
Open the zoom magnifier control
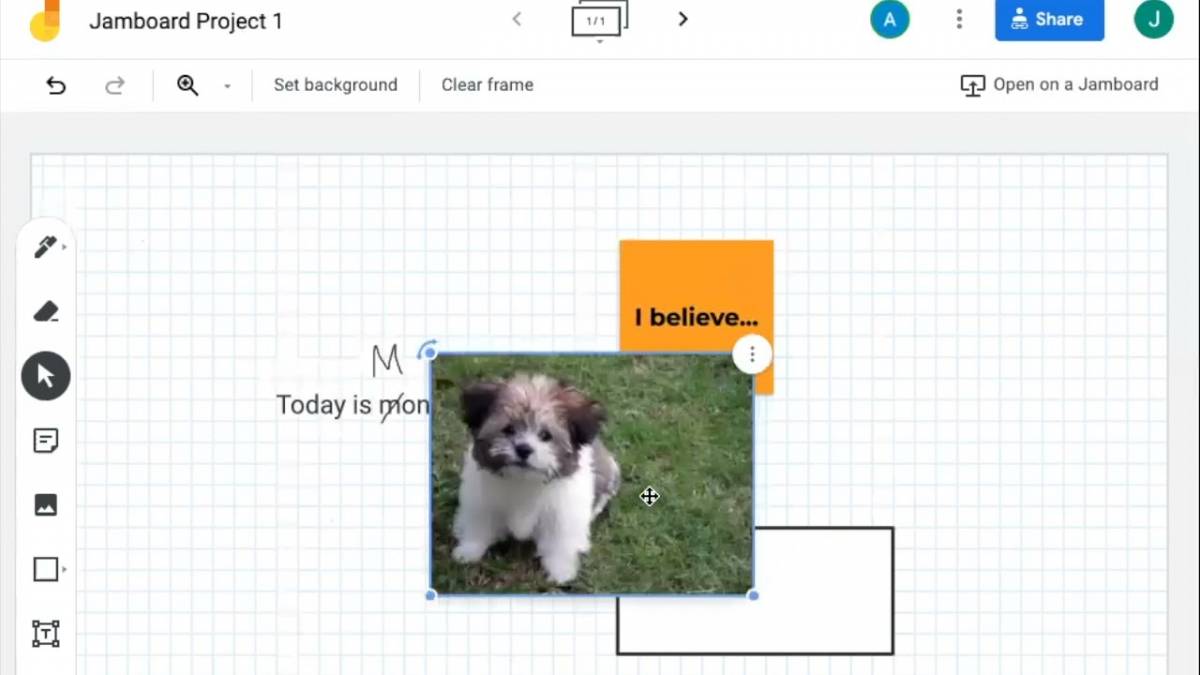[x=187, y=85]
